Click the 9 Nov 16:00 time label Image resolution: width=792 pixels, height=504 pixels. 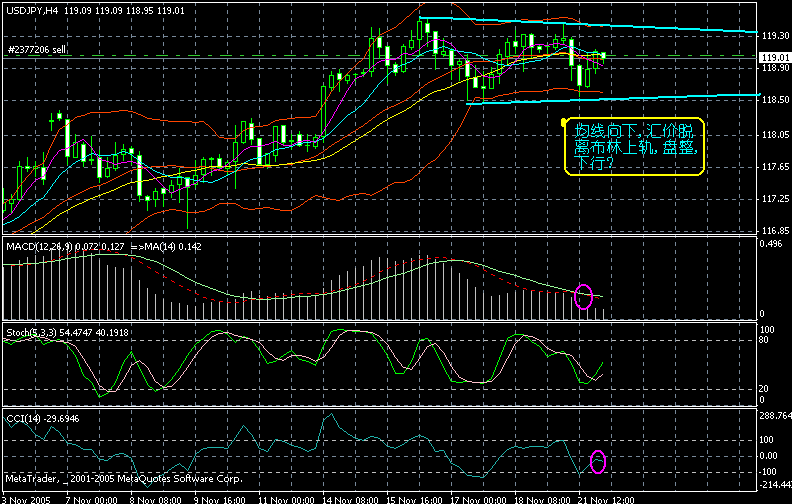pyautogui.click(x=220, y=500)
